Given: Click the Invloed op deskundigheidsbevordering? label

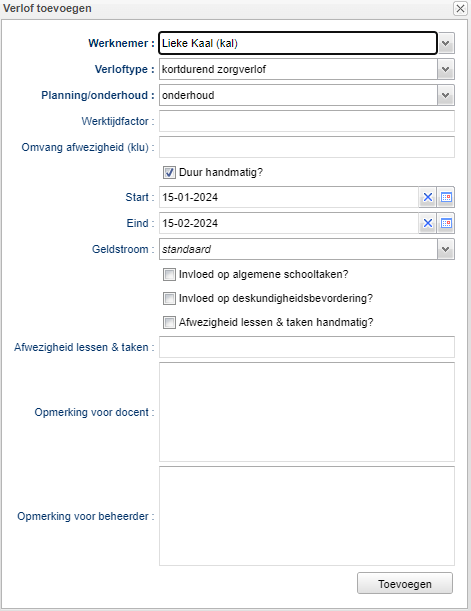Looking at the screenshot, I should click(x=276, y=298).
